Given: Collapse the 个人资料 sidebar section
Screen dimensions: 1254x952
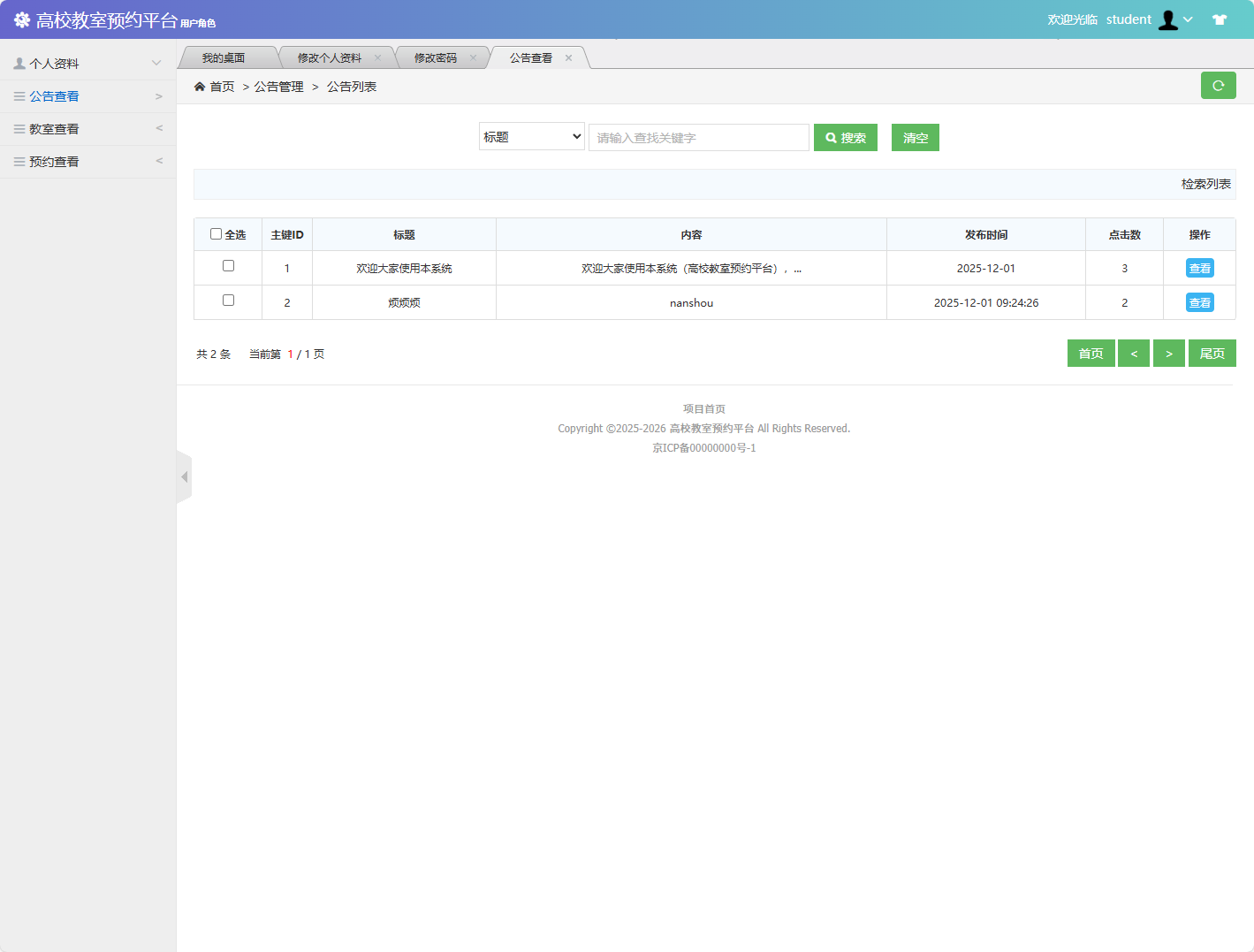Looking at the screenshot, I should coord(157,62).
